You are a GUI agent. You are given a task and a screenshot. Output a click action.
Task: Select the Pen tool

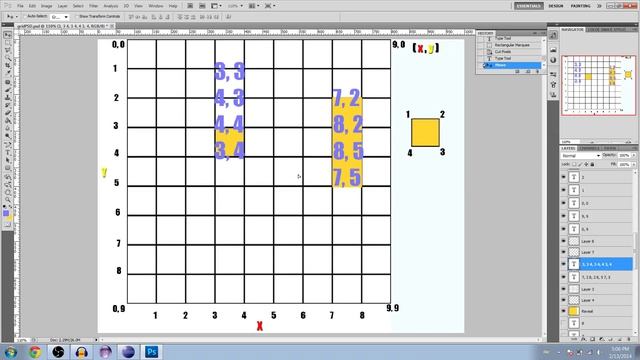click(7, 145)
